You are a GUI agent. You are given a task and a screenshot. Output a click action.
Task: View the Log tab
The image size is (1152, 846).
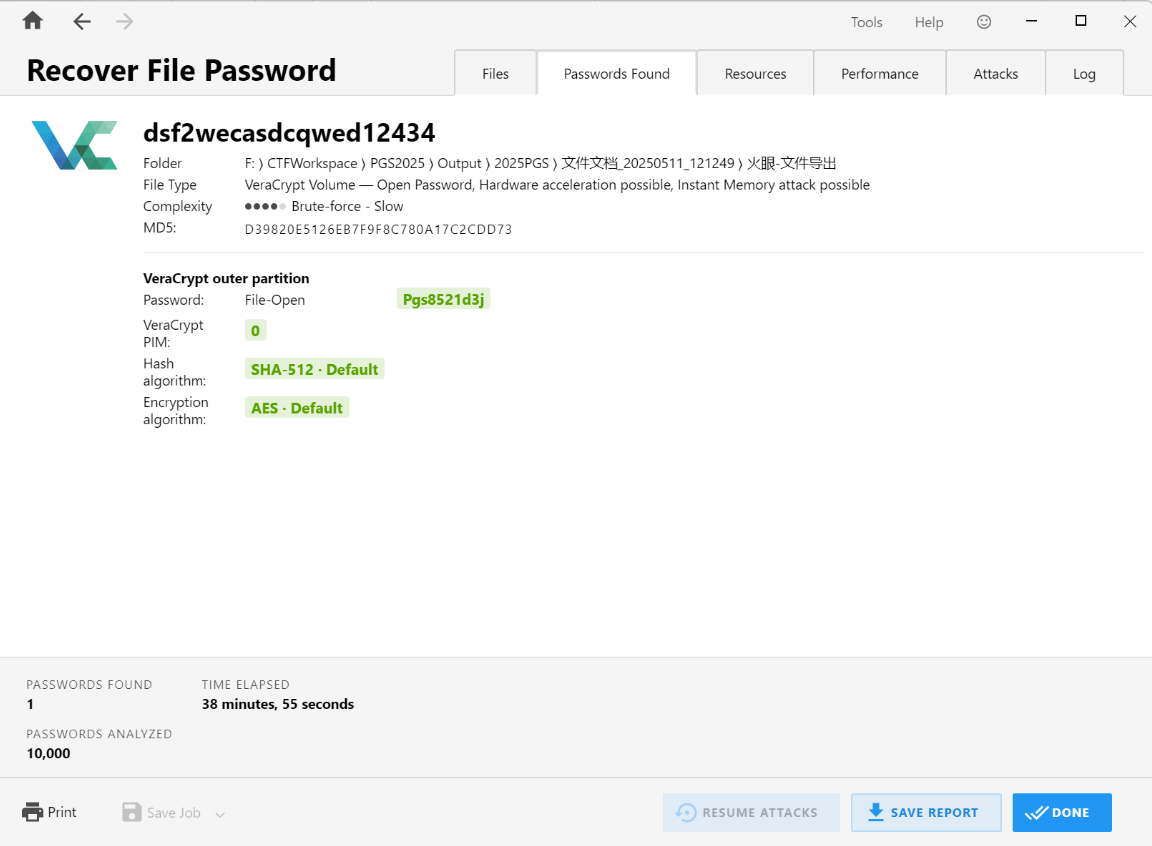click(1084, 74)
